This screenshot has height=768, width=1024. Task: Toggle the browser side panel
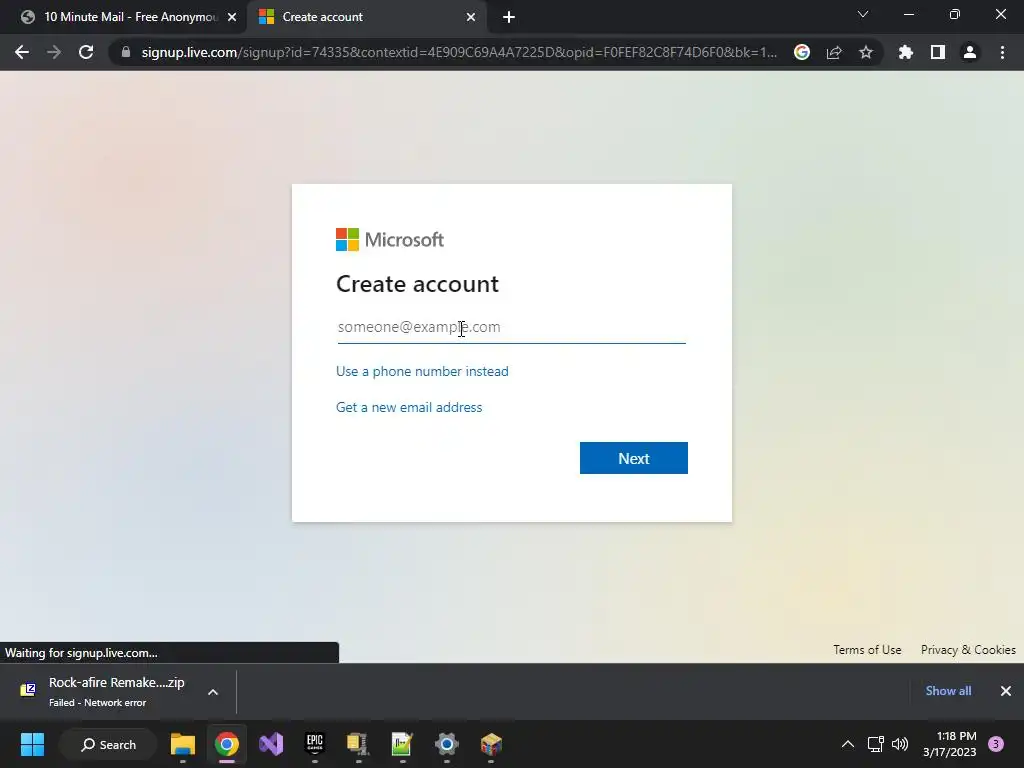coord(938,52)
